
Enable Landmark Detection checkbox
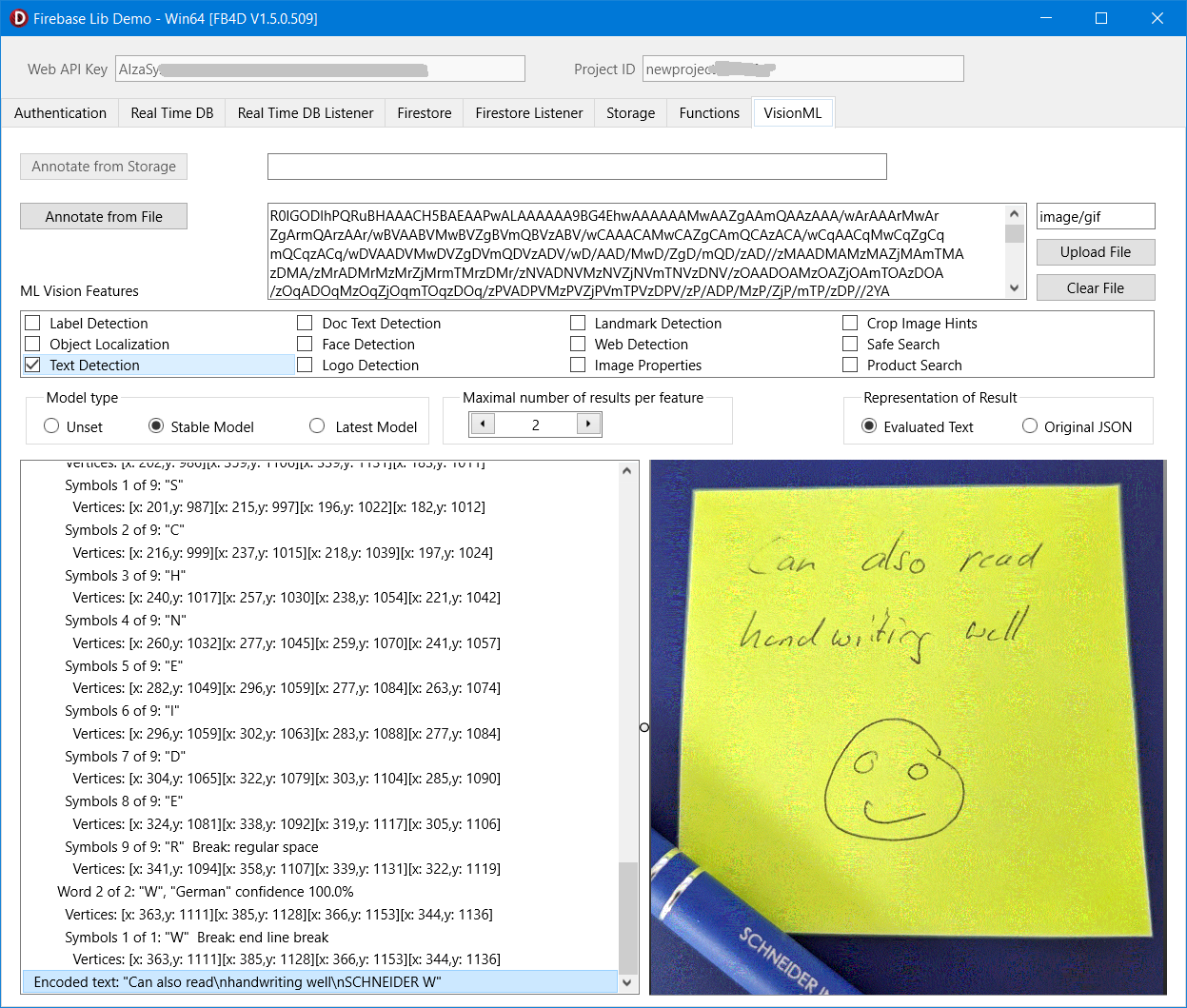click(578, 323)
